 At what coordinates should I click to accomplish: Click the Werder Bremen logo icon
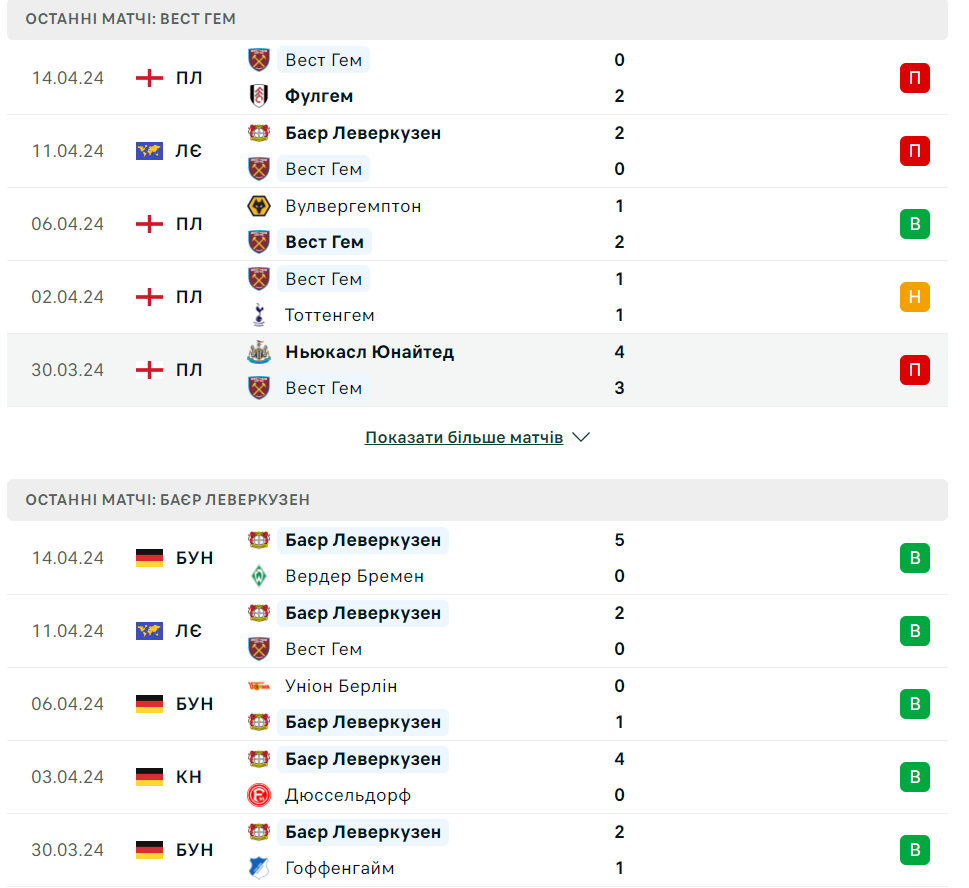259,576
